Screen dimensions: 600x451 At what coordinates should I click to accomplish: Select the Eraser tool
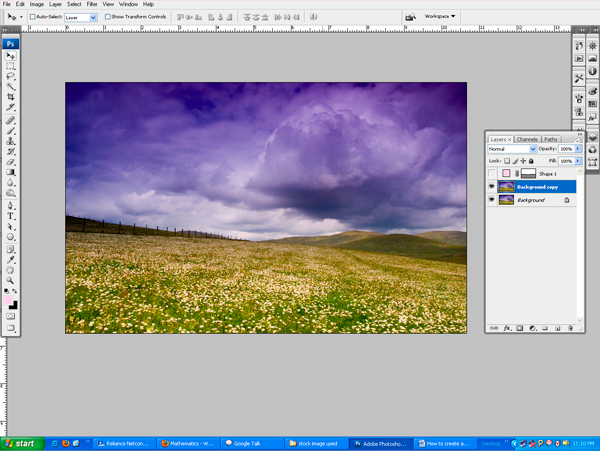[11, 162]
